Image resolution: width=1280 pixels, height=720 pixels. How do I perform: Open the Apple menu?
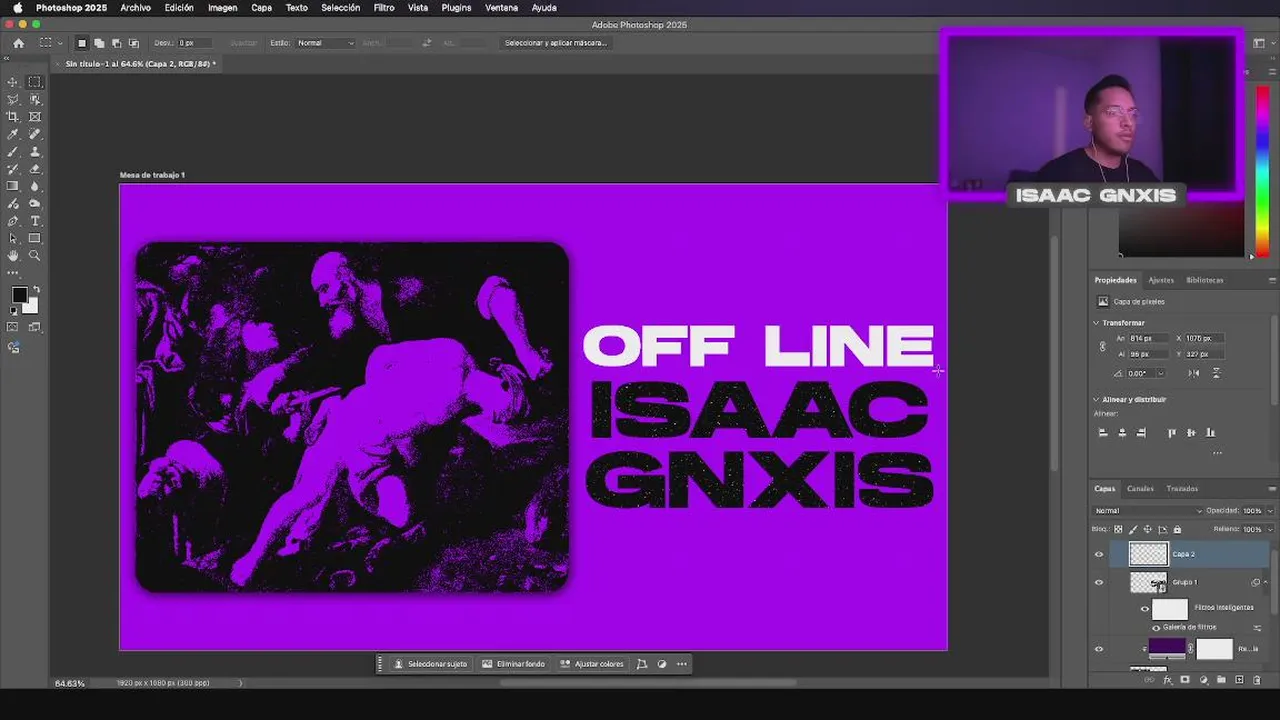coord(17,7)
